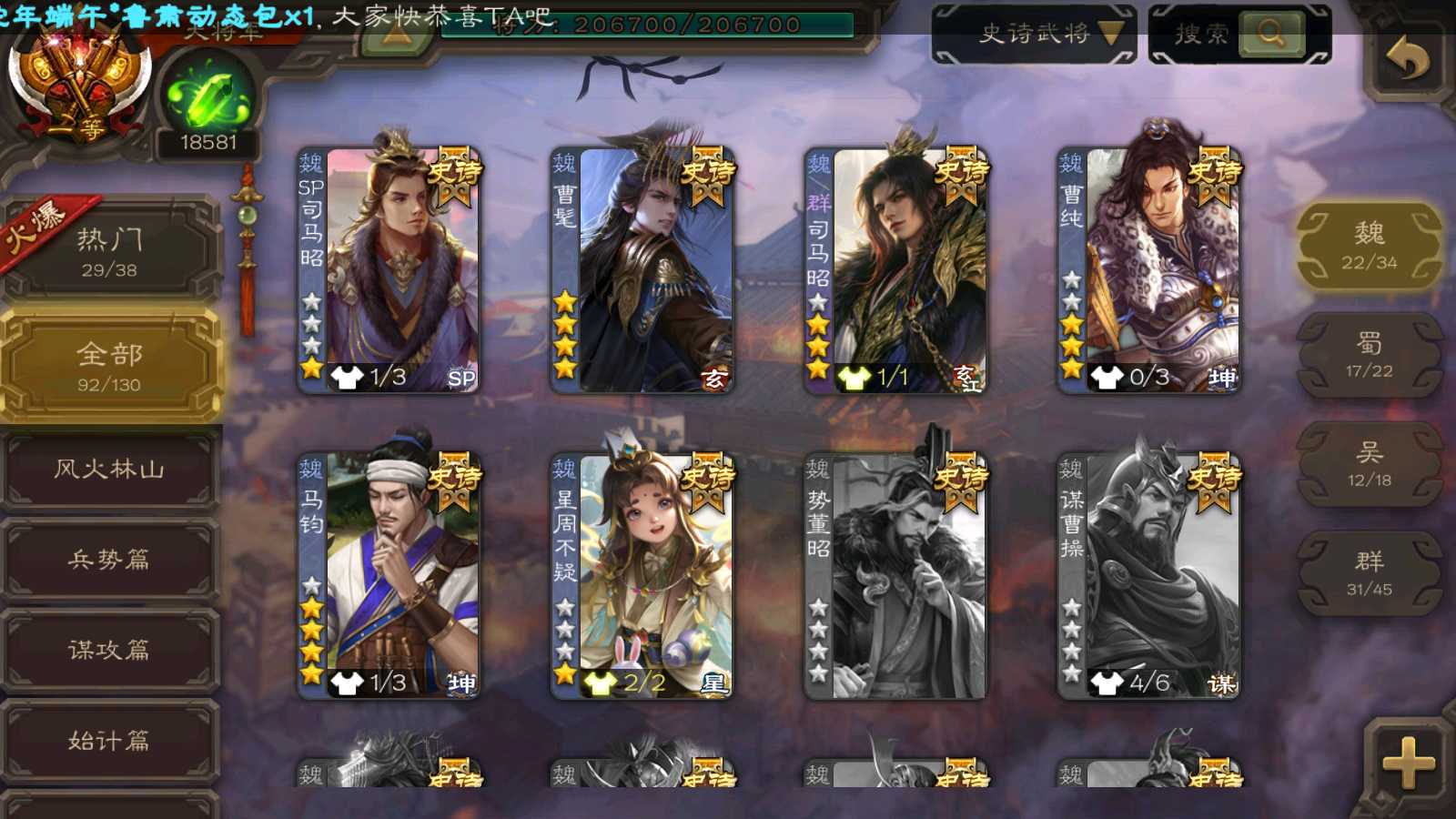Open the SP司马昭 general card

click(389, 270)
